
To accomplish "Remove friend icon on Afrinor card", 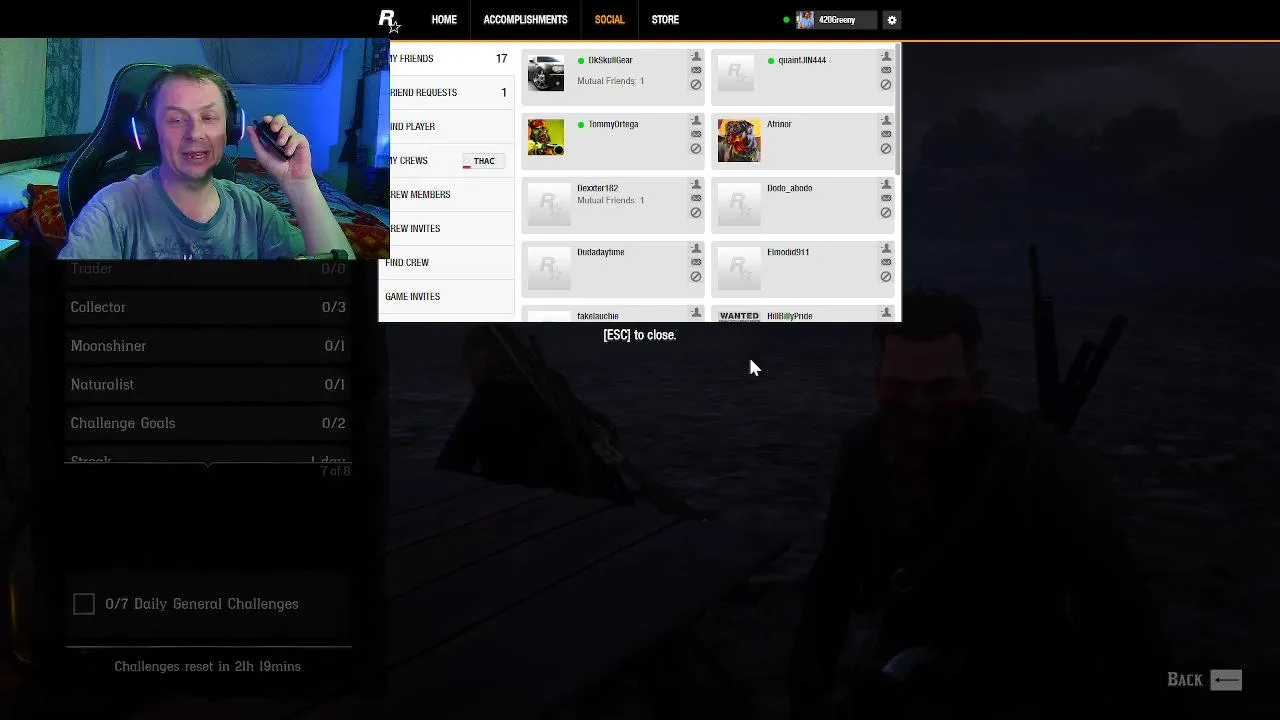I will click(x=886, y=121).
